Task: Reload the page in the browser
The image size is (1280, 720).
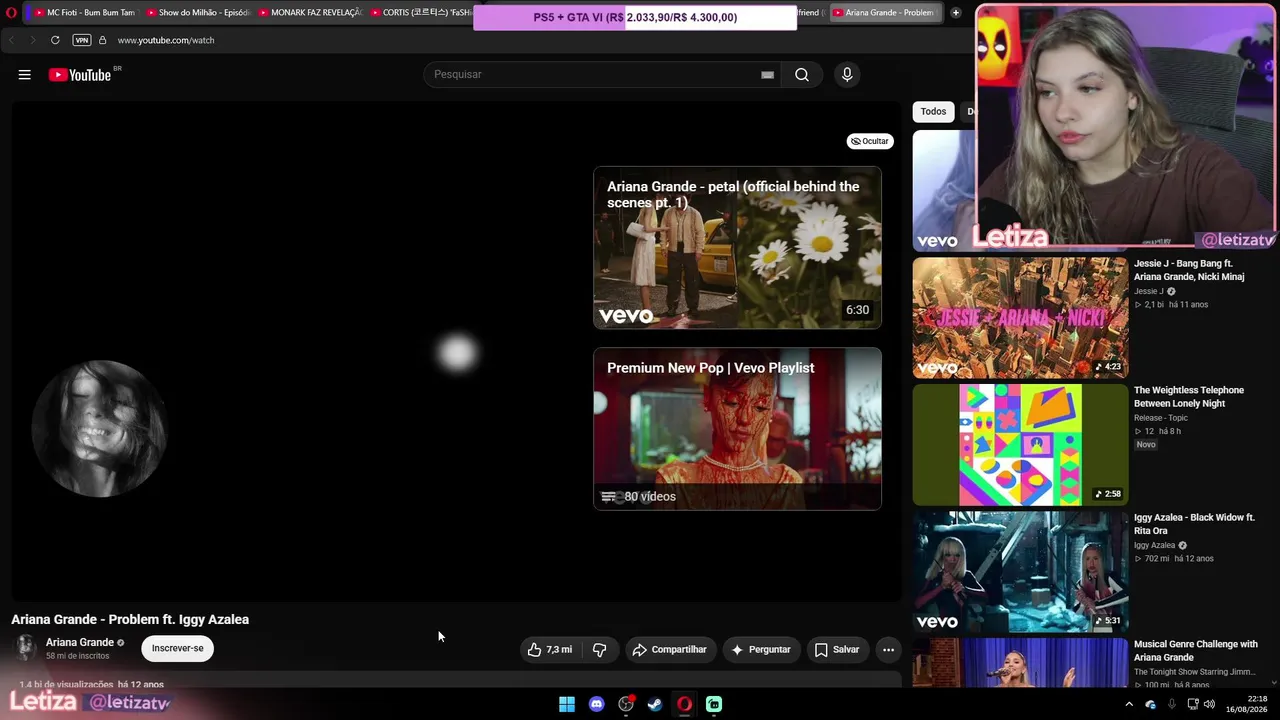Action: pyautogui.click(x=55, y=40)
